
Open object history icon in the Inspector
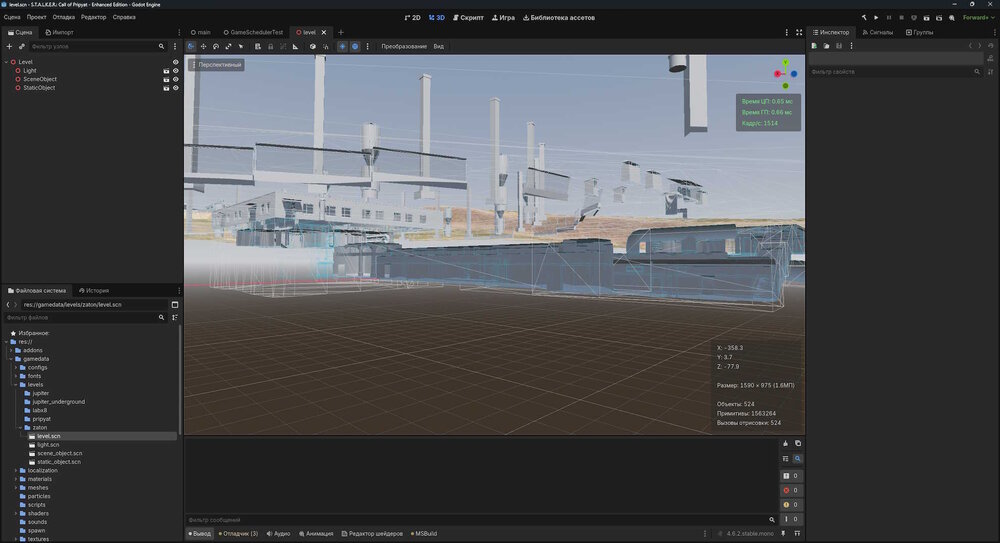[990, 46]
